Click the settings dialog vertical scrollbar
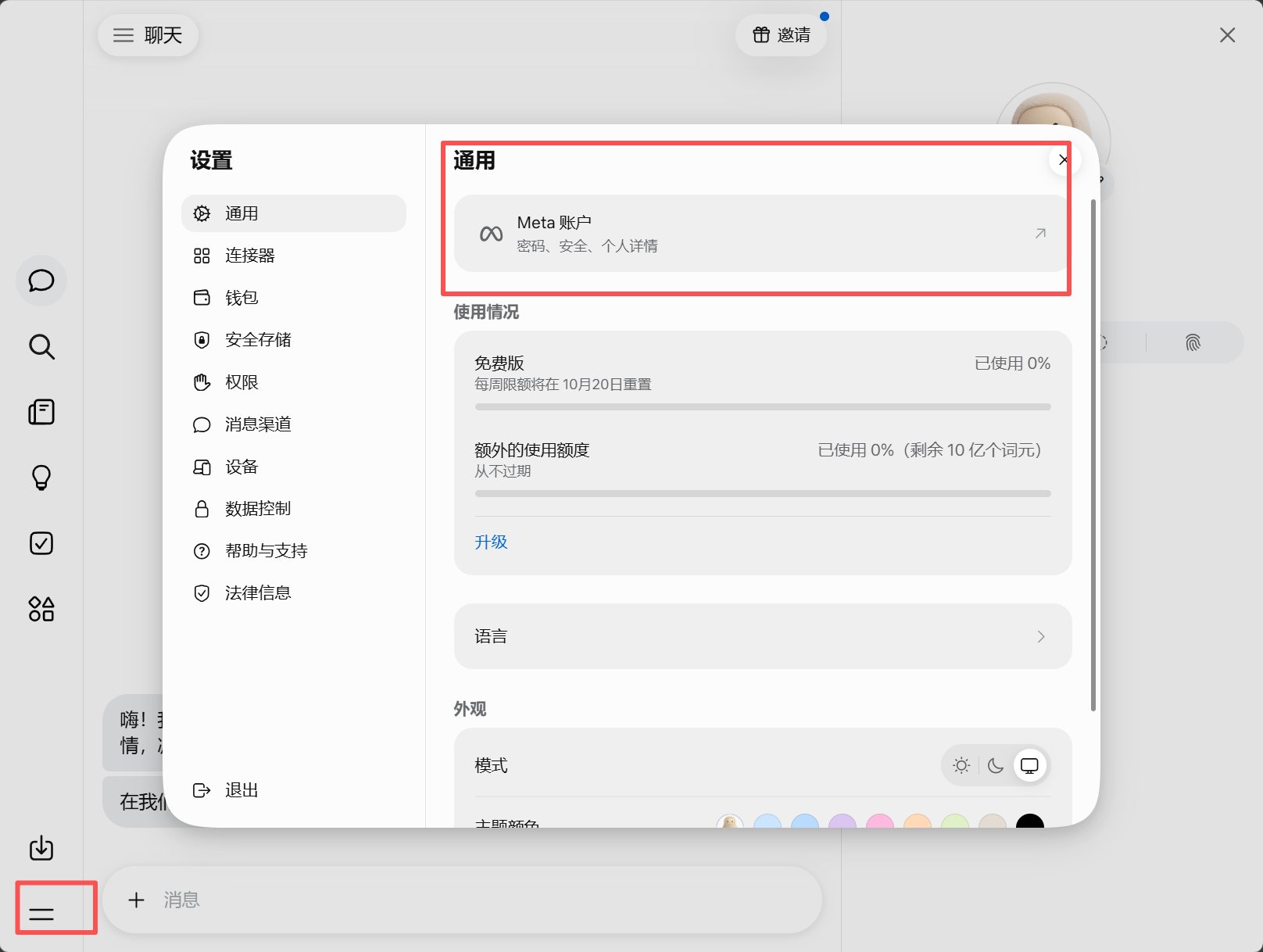Viewport: 1263px width, 952px height. click(1093, 455)
